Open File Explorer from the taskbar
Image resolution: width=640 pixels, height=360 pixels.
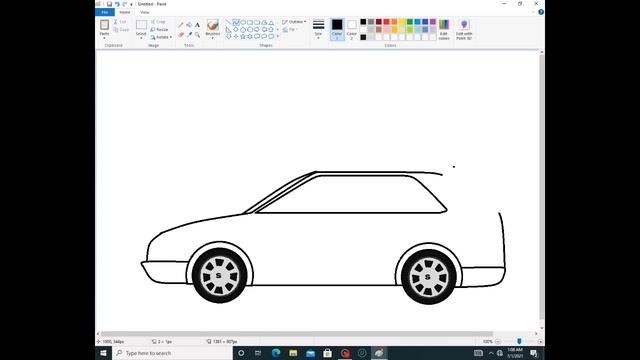(293, 353)
